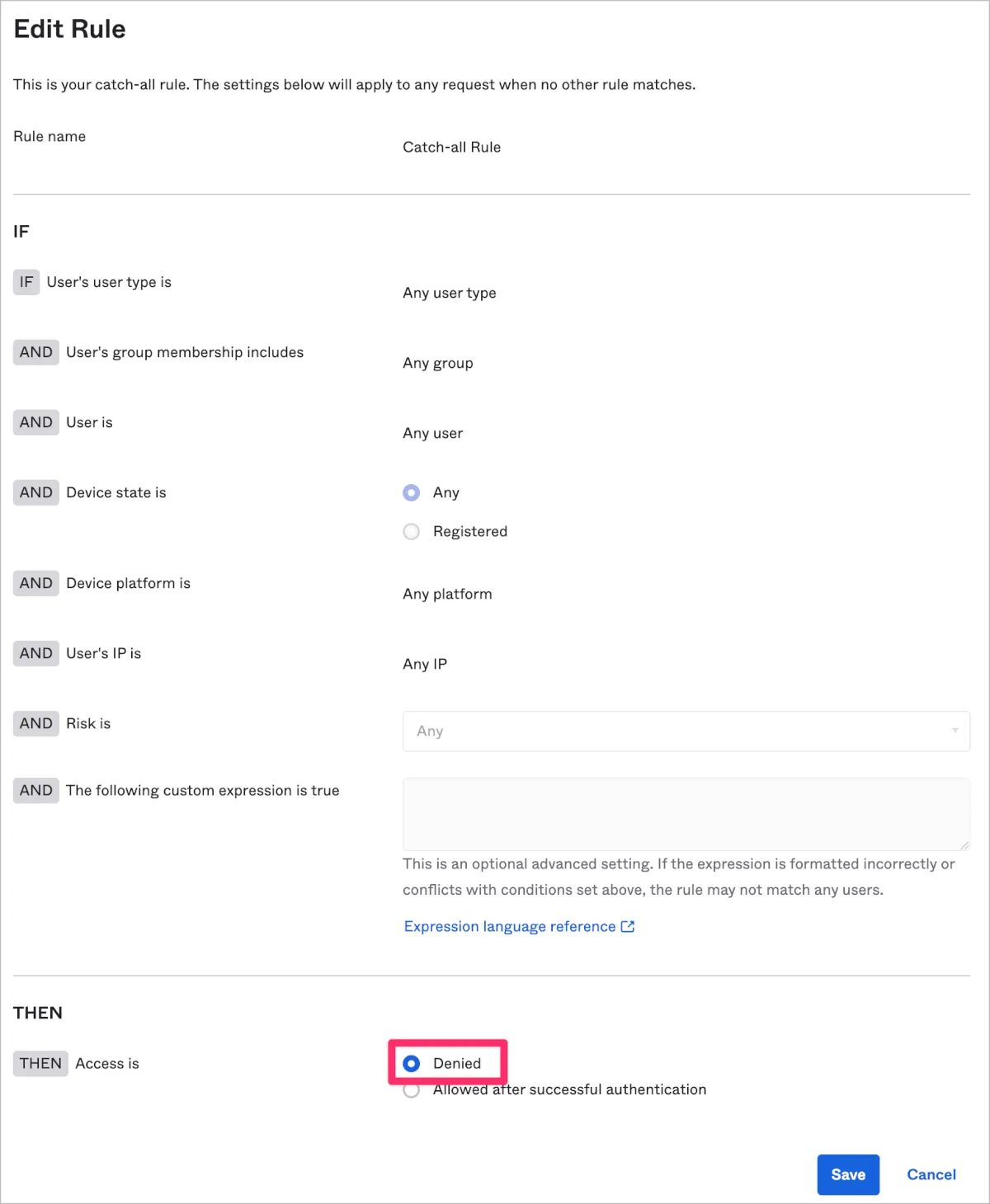
Task: Click the Any user type value
Action: (x=450, y=293)
